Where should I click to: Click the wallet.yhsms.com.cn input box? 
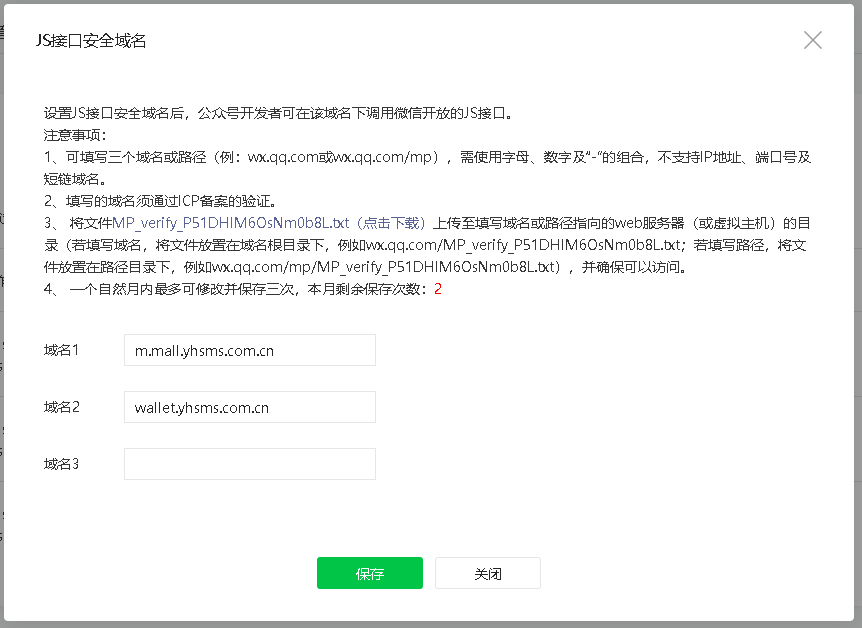click(249, 408)
